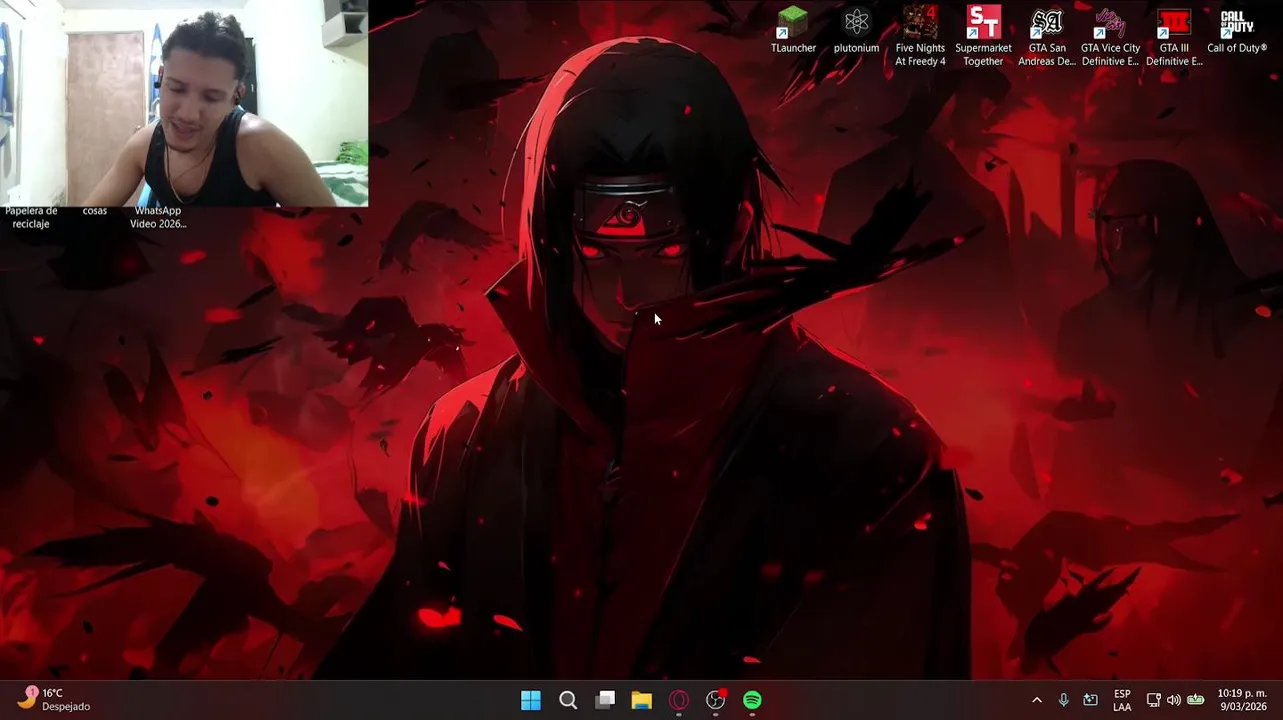Click the taskbar app with red notification dot
The image size is (1283, 720).
716,700
